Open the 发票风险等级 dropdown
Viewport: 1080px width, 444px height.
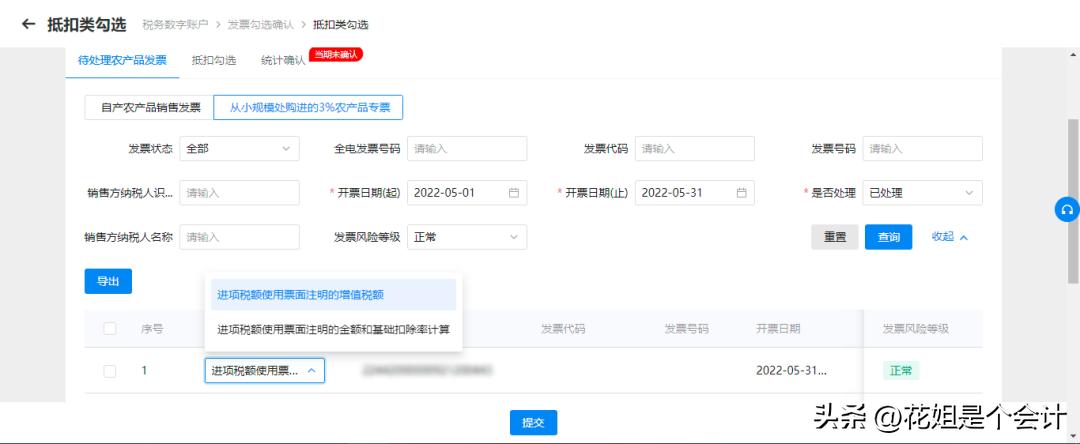coord(467,237)
